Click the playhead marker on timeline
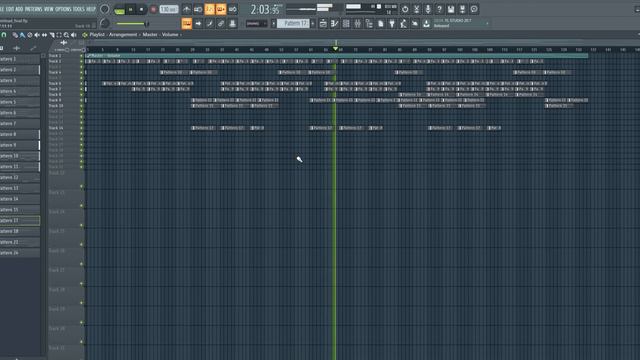The width and height of the screenshot is (640, 360). click(x=336, y=49)
